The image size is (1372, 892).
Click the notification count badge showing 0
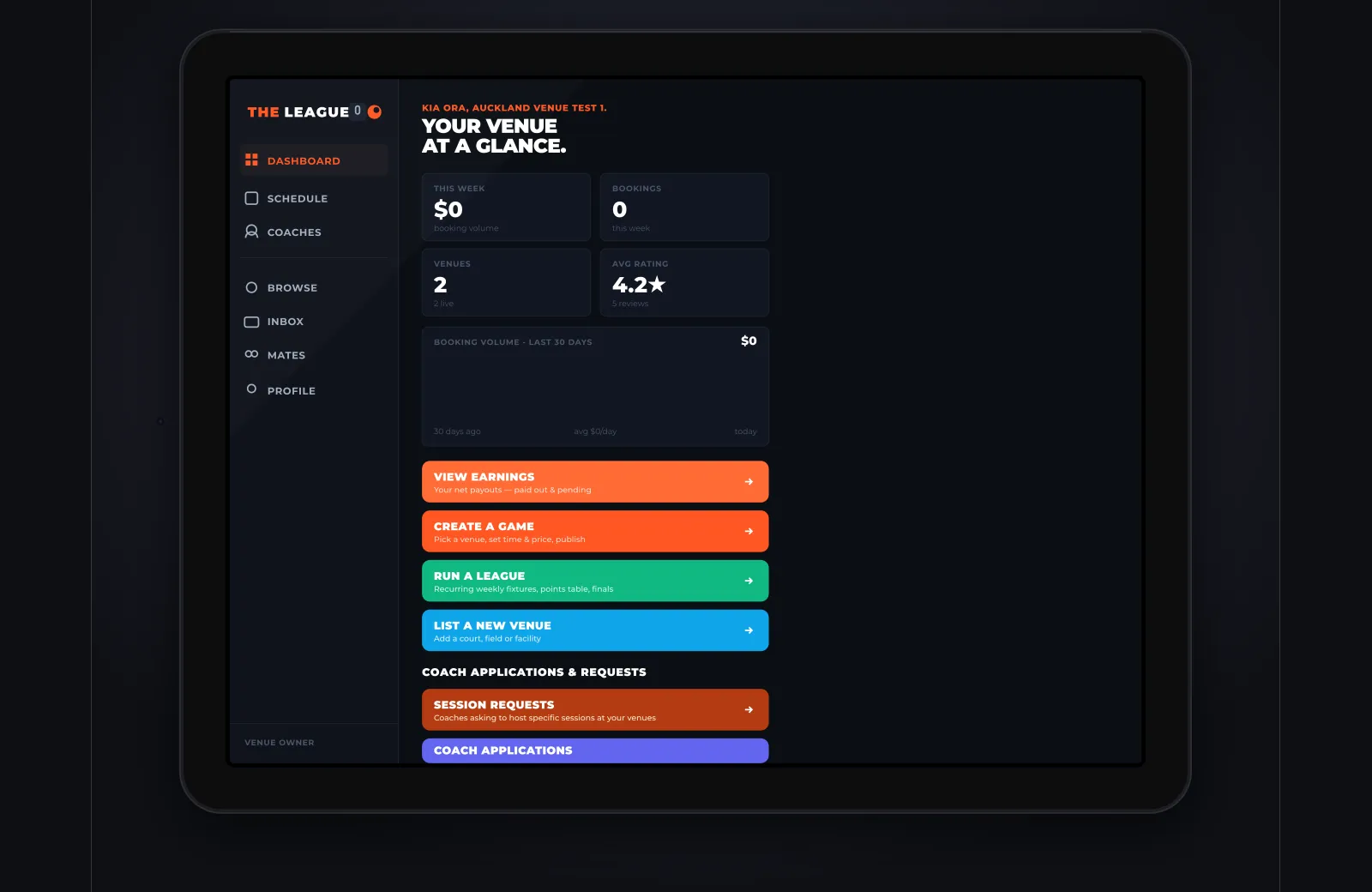point(358,111)
